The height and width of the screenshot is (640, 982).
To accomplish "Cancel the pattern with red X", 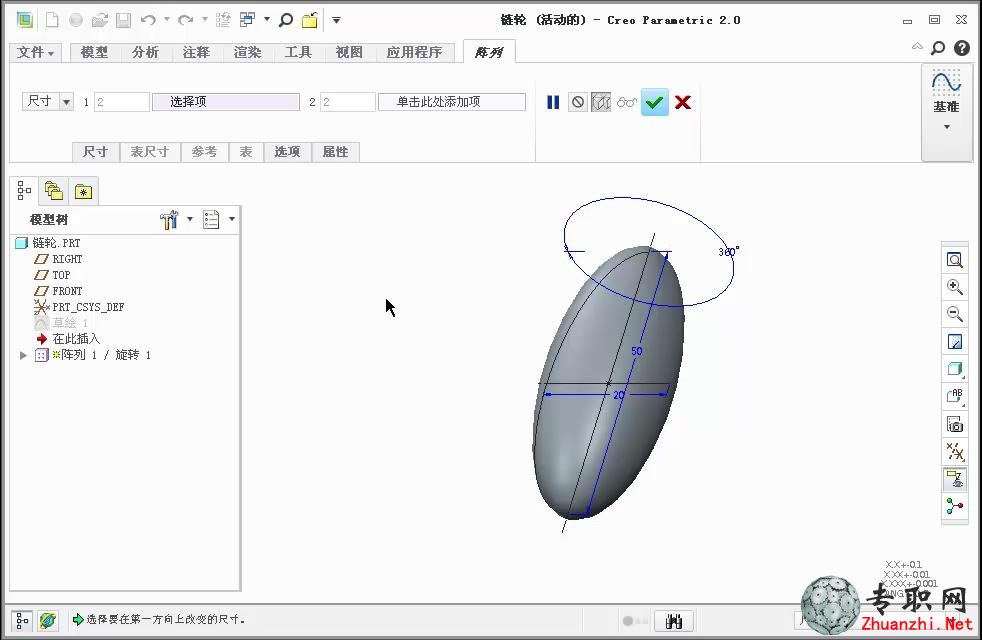I will click(683, 102).
